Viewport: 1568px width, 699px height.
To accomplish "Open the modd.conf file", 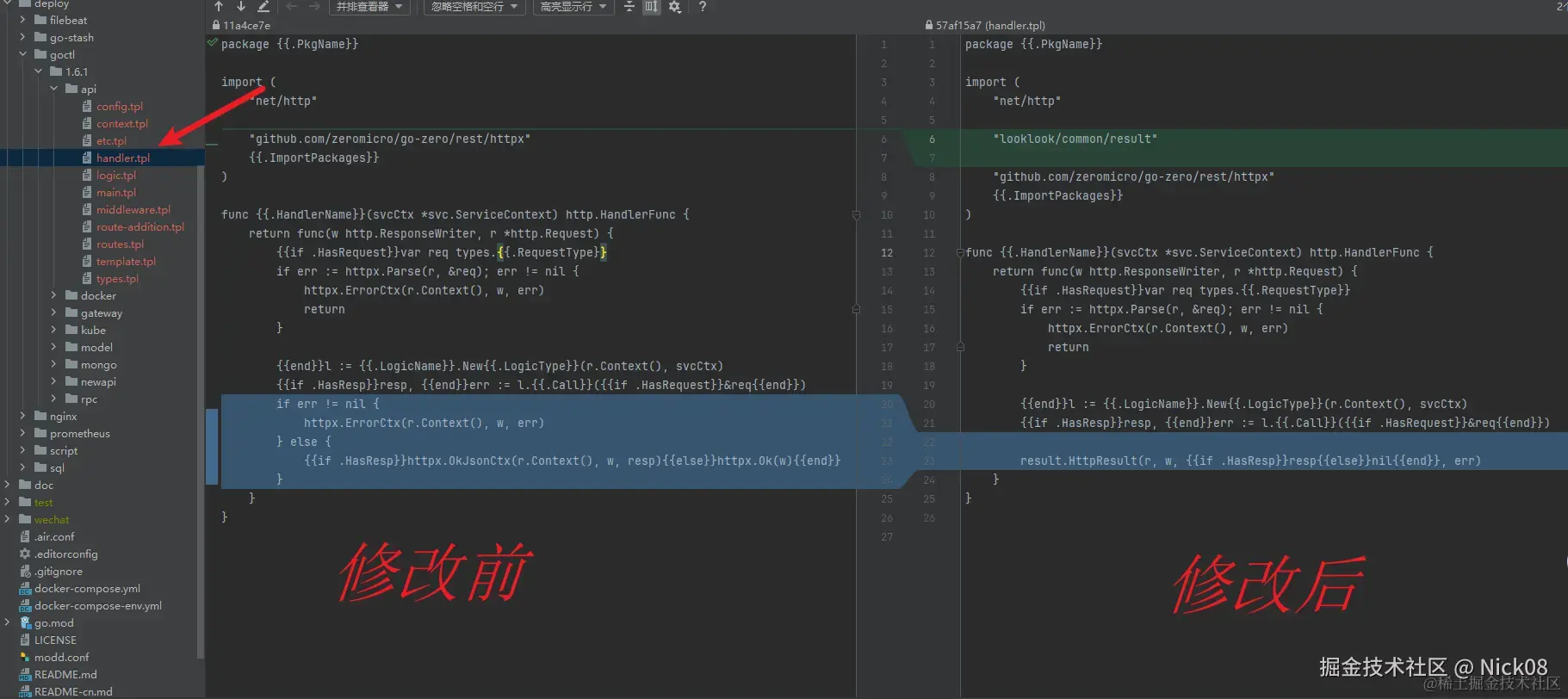I will pos(61,657).
